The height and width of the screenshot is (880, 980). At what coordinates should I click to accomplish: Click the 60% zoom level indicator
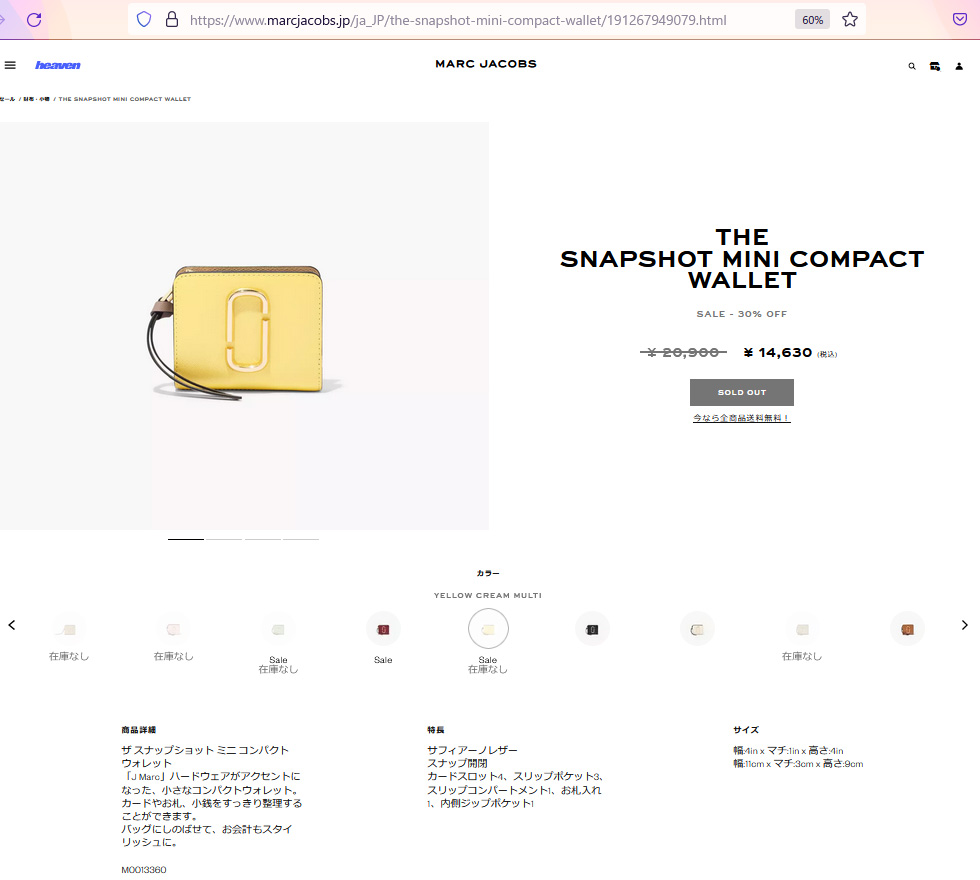tap(812, 20)
